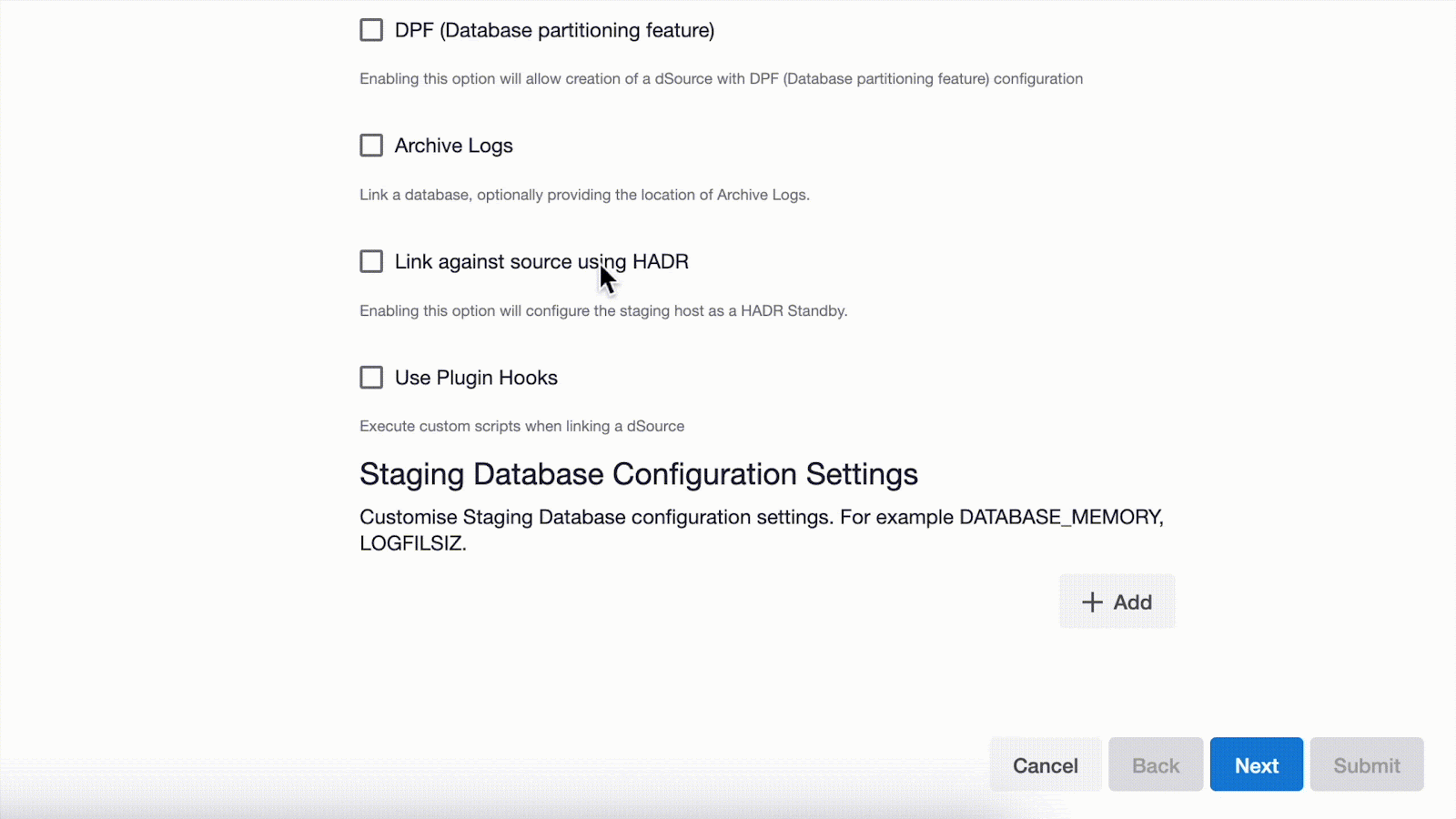1456x819 pixels.
Task: Click the Customise Staging Database settings paragraph
Action: tap(761, 530)
